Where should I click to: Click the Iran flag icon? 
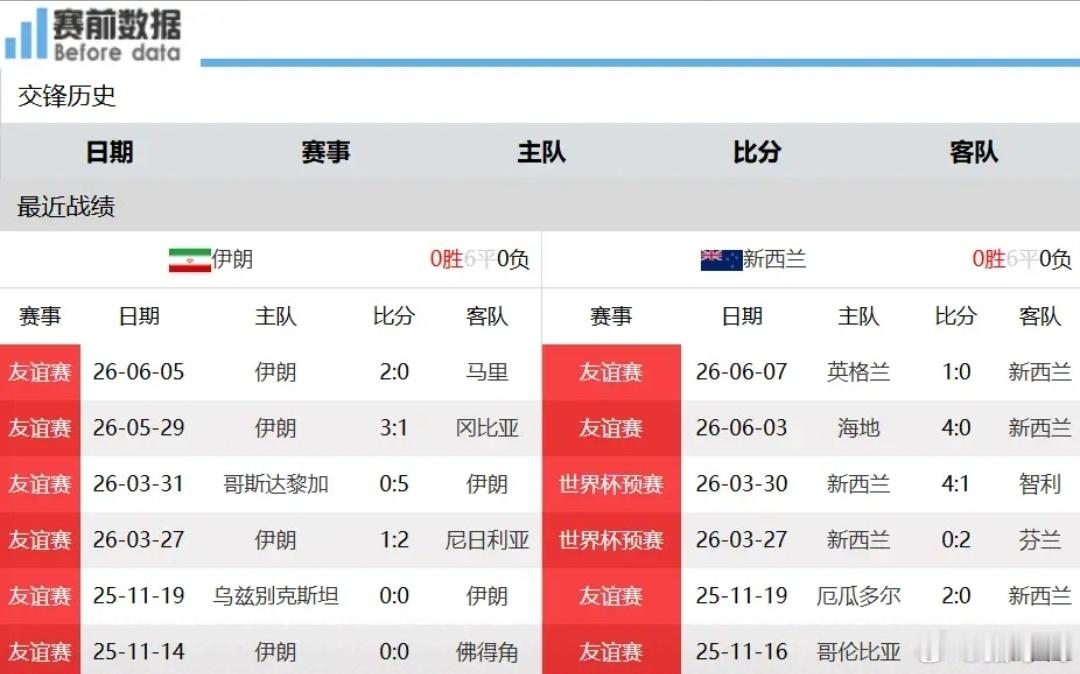pyautogui.click(x=189, y=260)
